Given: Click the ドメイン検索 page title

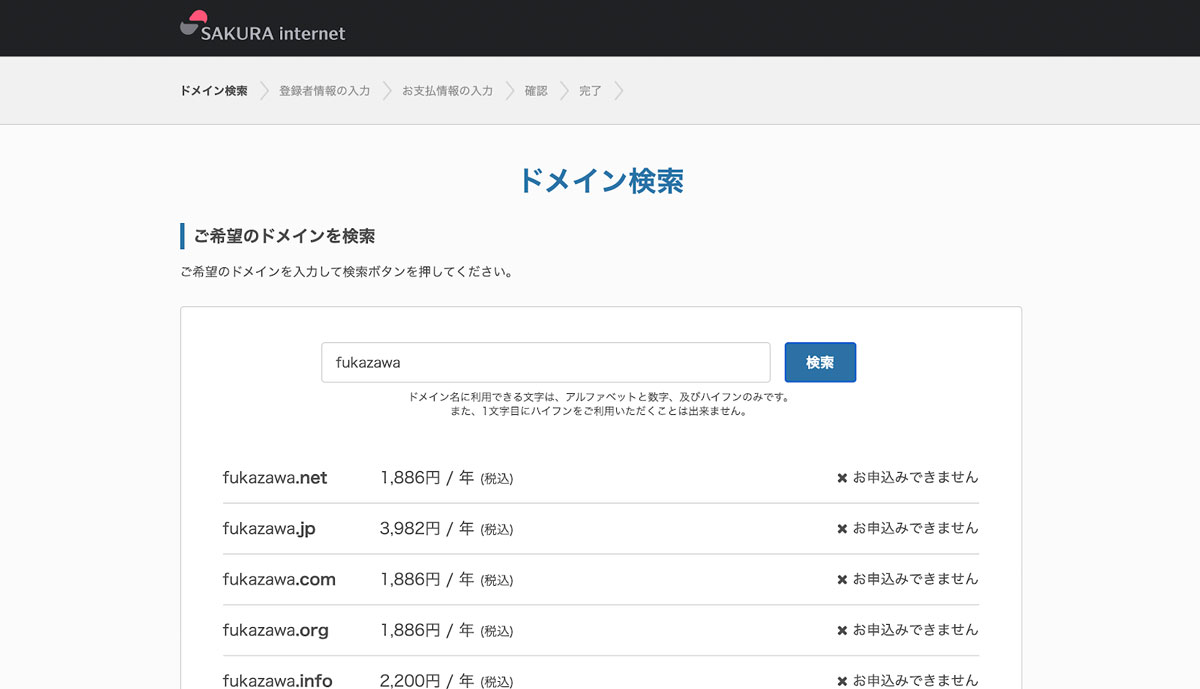Looking at the screenshot, I should 600,181.
